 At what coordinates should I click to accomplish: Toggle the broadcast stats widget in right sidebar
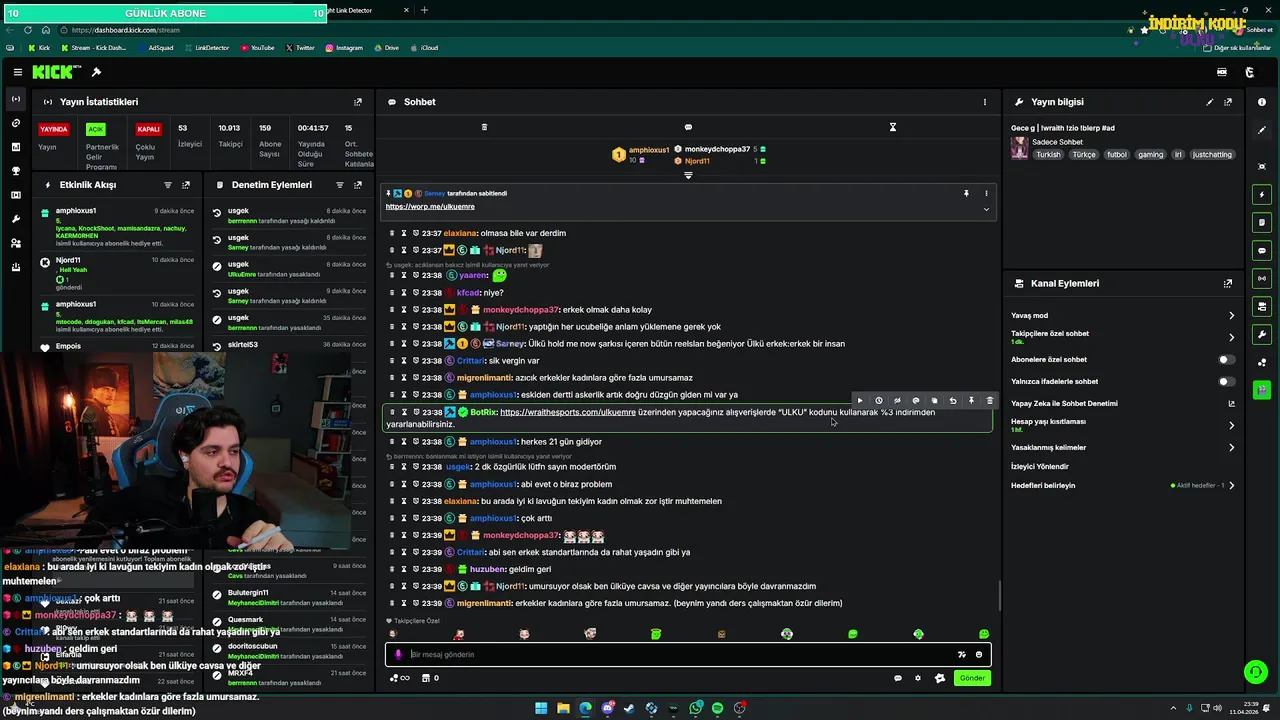(x=1262, y=278)
